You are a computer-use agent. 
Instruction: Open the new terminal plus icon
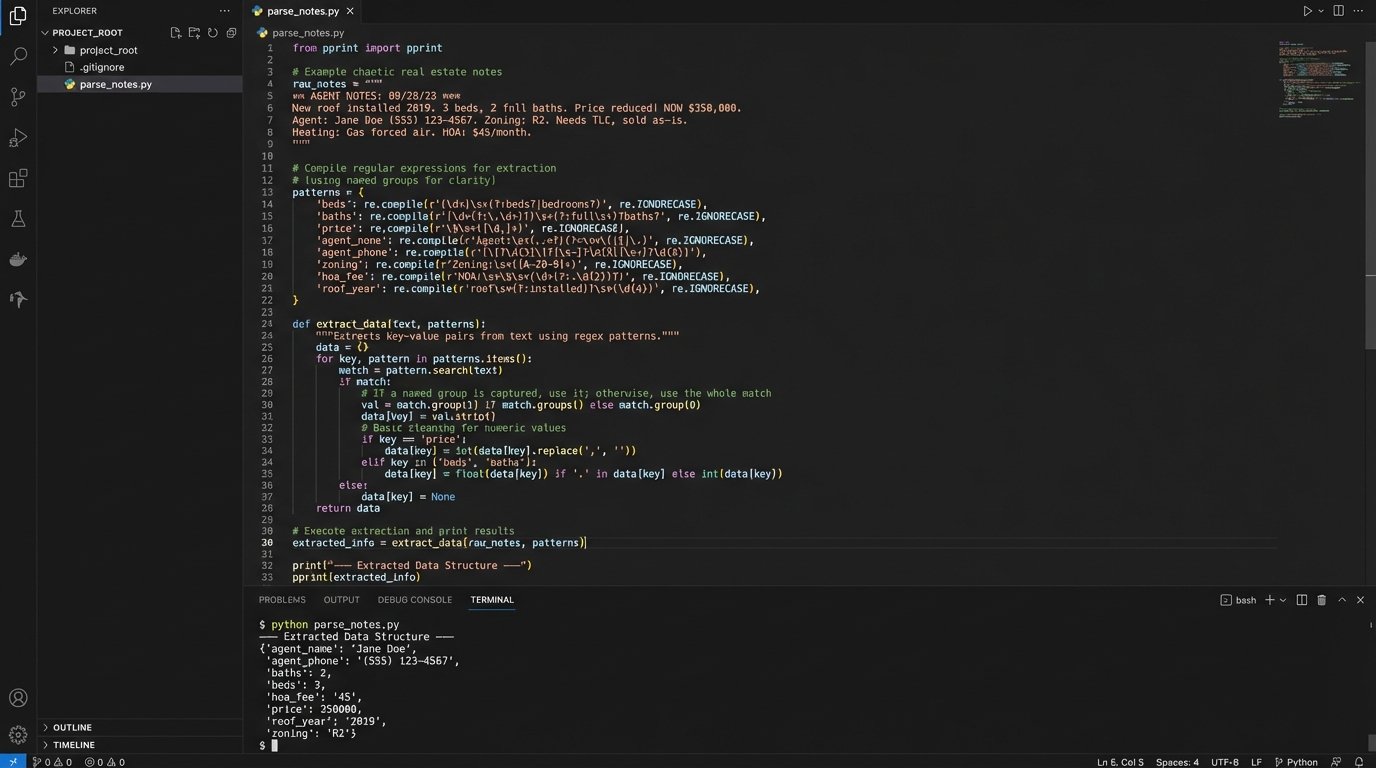(1268, 599)
